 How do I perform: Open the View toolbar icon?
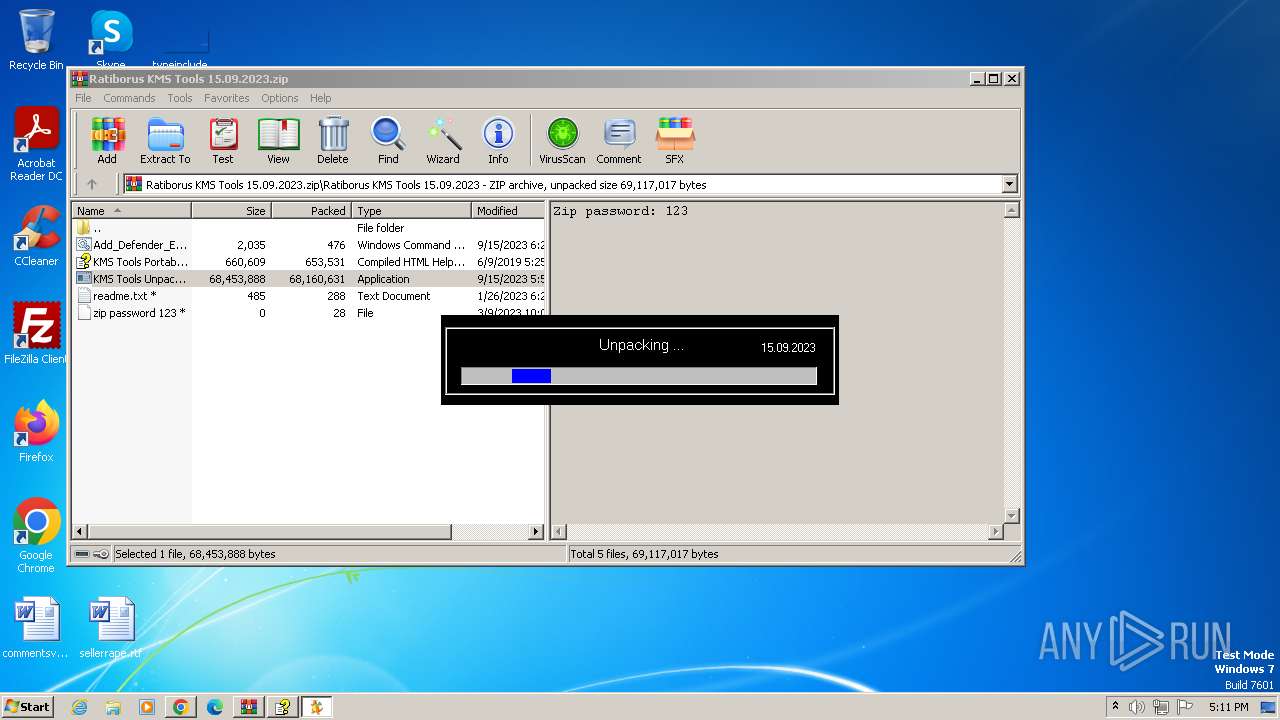coord(278,140)
